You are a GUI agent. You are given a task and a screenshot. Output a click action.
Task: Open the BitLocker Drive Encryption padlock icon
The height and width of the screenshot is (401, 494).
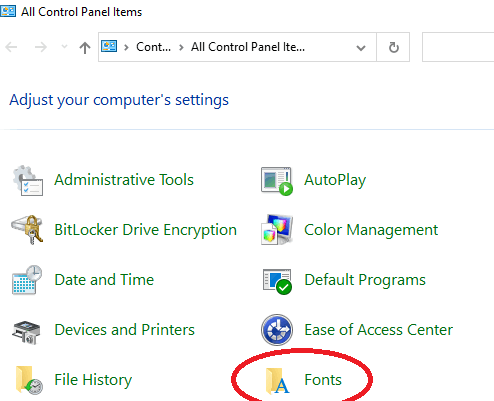pos(27,230)
